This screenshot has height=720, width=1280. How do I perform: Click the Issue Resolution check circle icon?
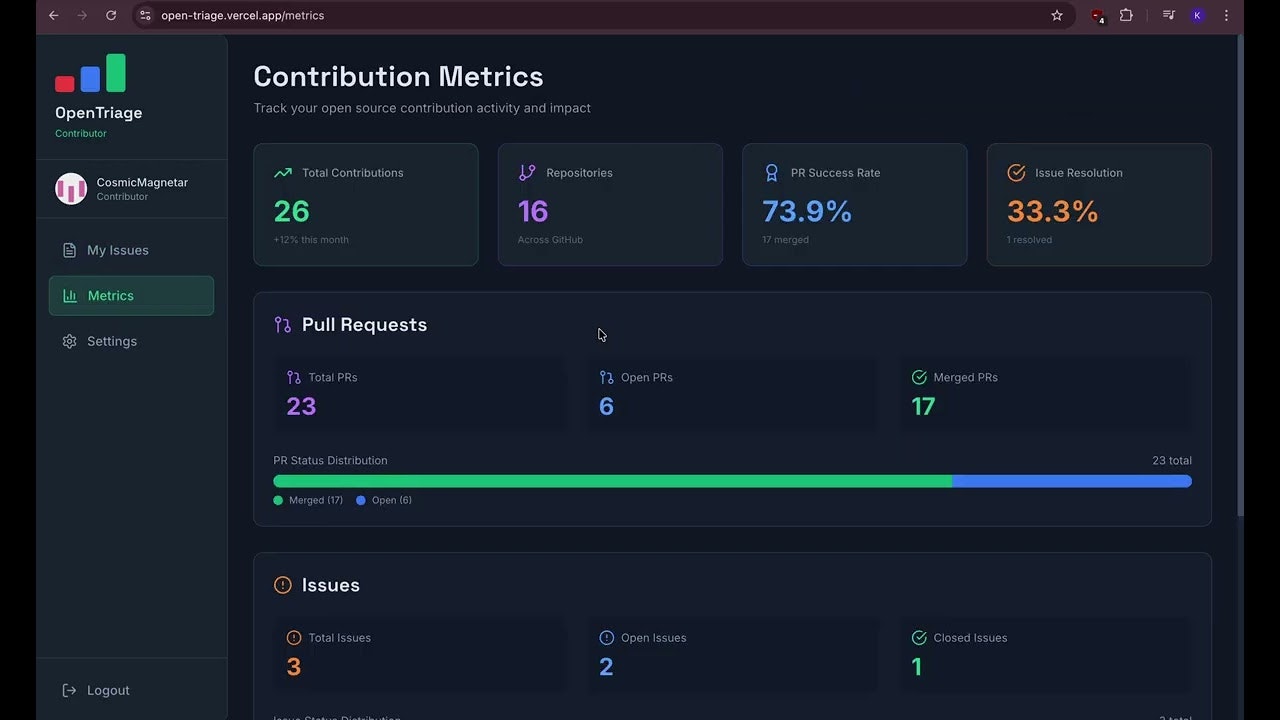tap(1016, 173)
